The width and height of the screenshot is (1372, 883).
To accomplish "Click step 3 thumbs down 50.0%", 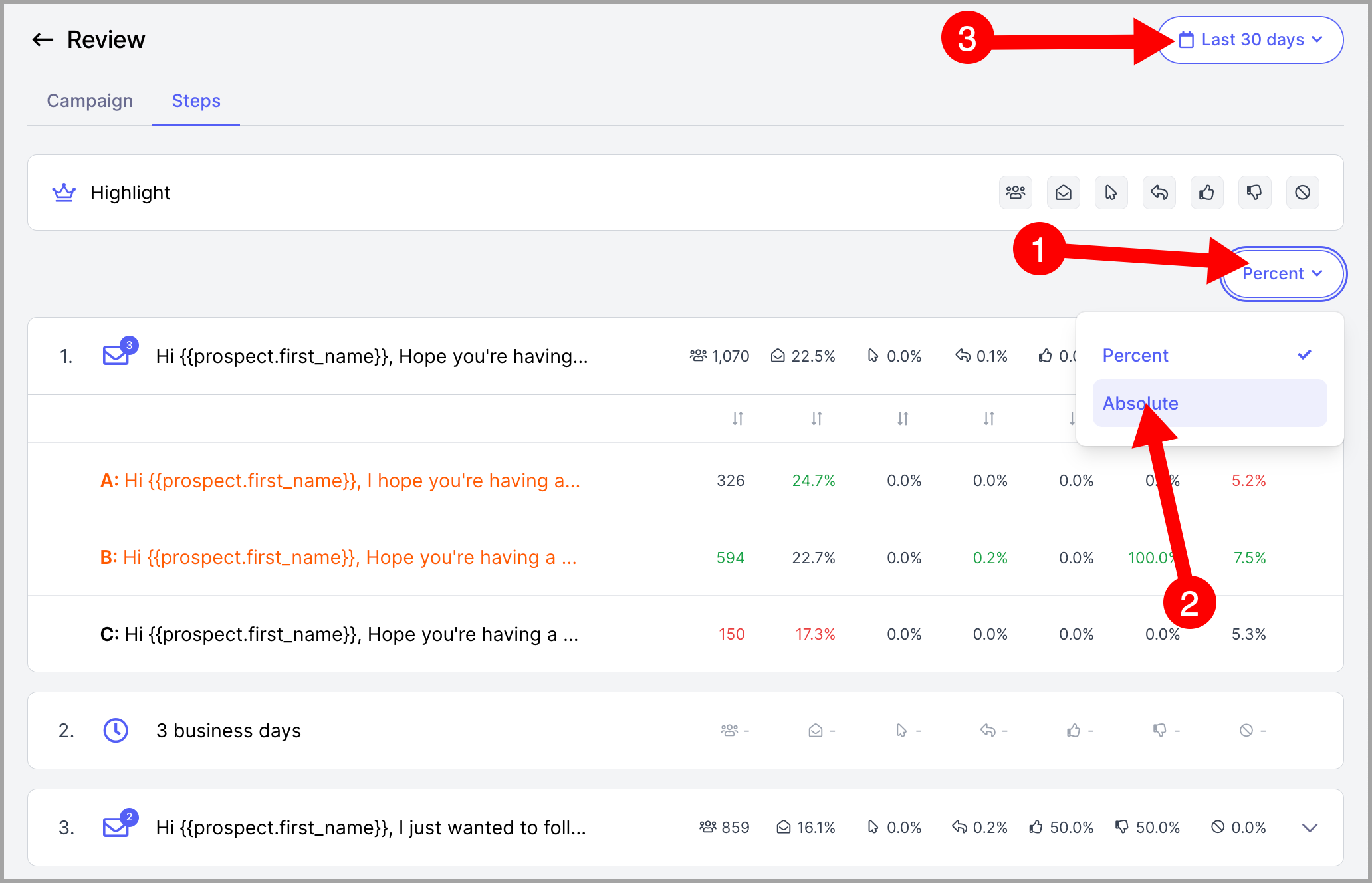I will (1147, 828).
